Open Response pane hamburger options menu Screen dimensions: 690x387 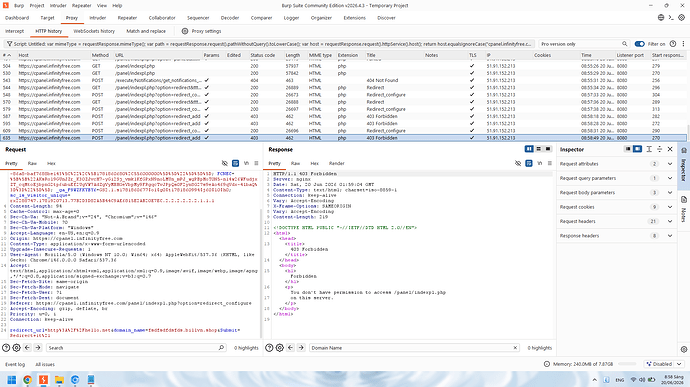pos(550,163)
